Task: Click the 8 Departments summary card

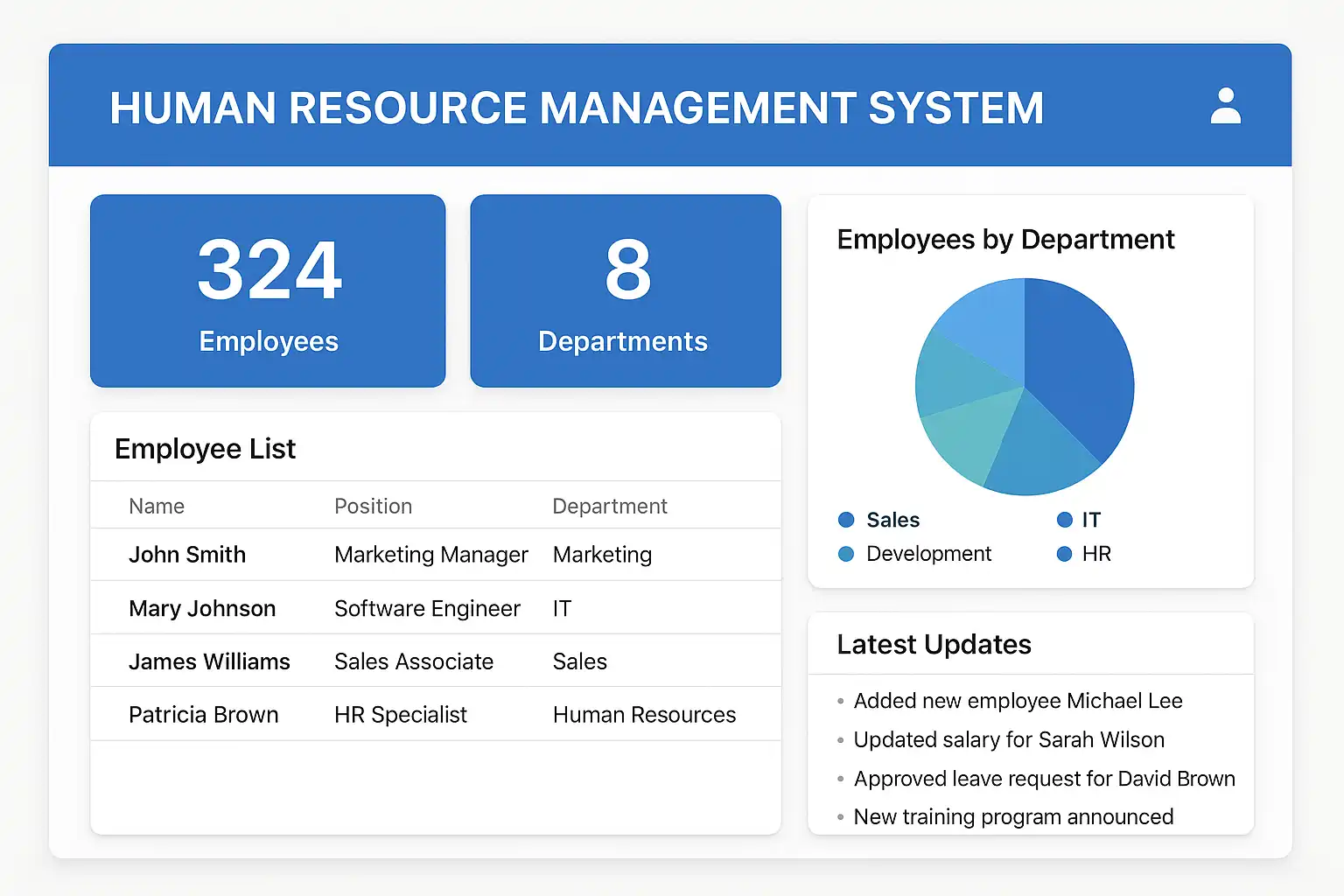Action: tap(625, 290)
